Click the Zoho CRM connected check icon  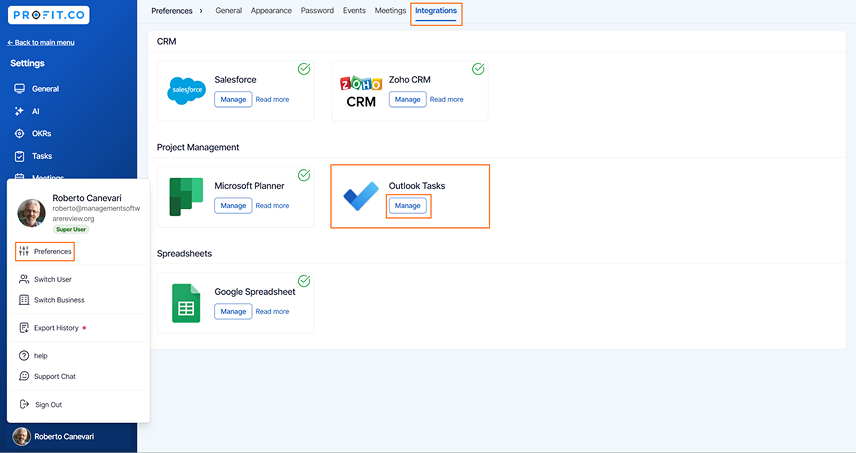[478, 69]
